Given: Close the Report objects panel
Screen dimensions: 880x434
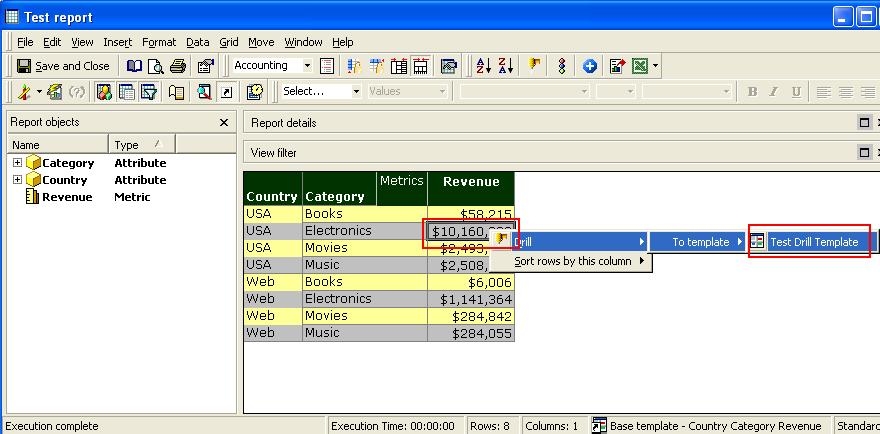Looking at the screenshot, I should pos(224,123).
